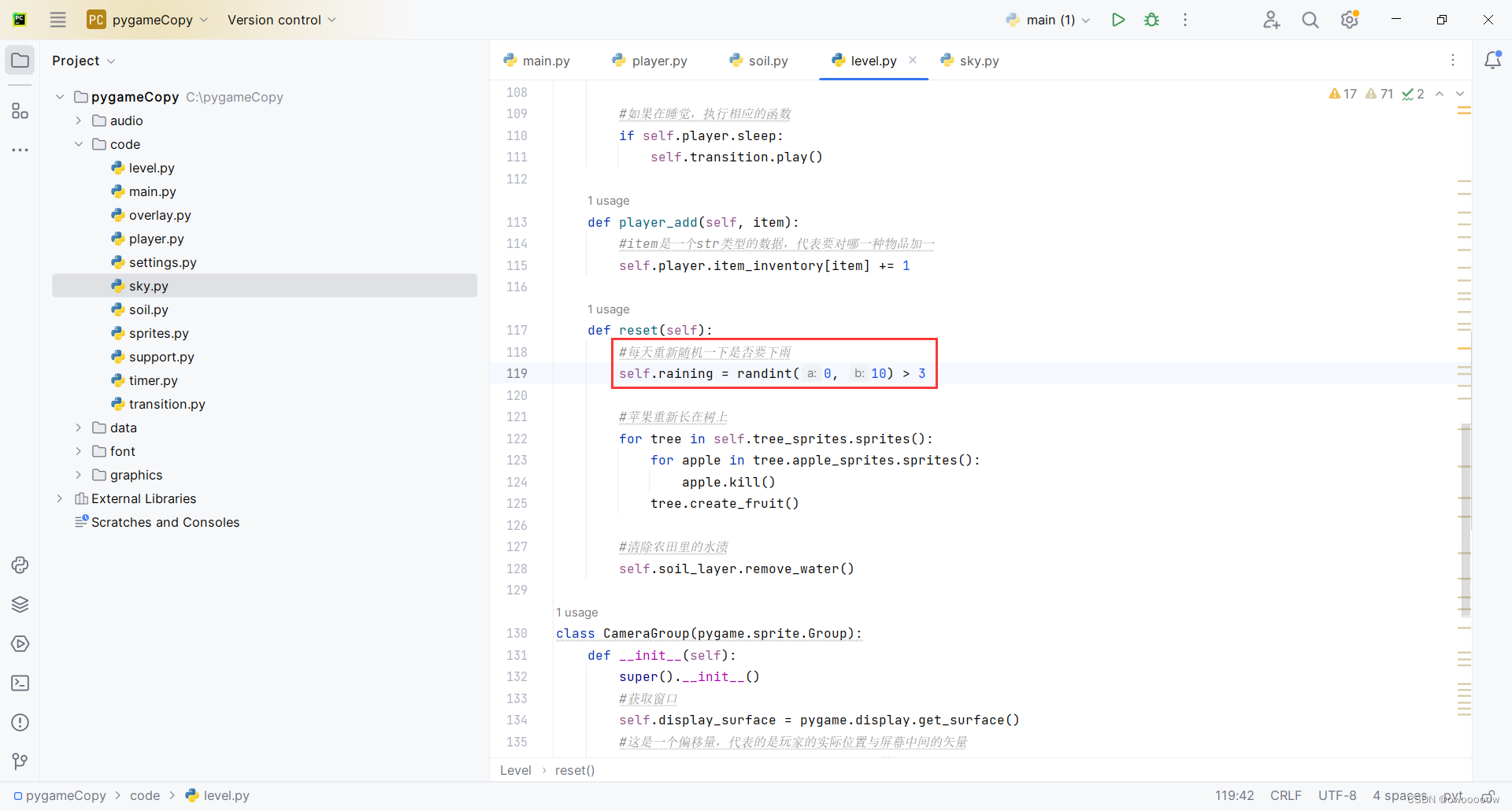Click Level breadcrumb below the editor
The image size is (1512, 811).
[516, 770]
